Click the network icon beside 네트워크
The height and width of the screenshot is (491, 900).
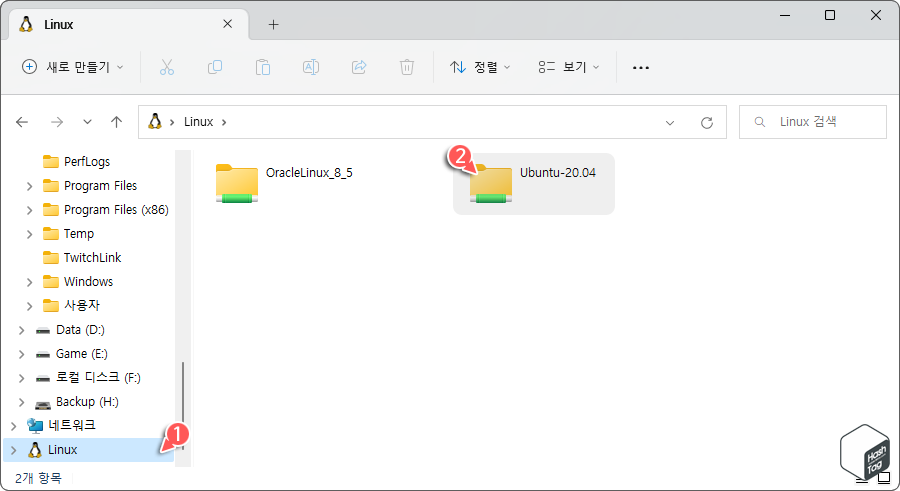pyautogui.click(x=35, y=426)
